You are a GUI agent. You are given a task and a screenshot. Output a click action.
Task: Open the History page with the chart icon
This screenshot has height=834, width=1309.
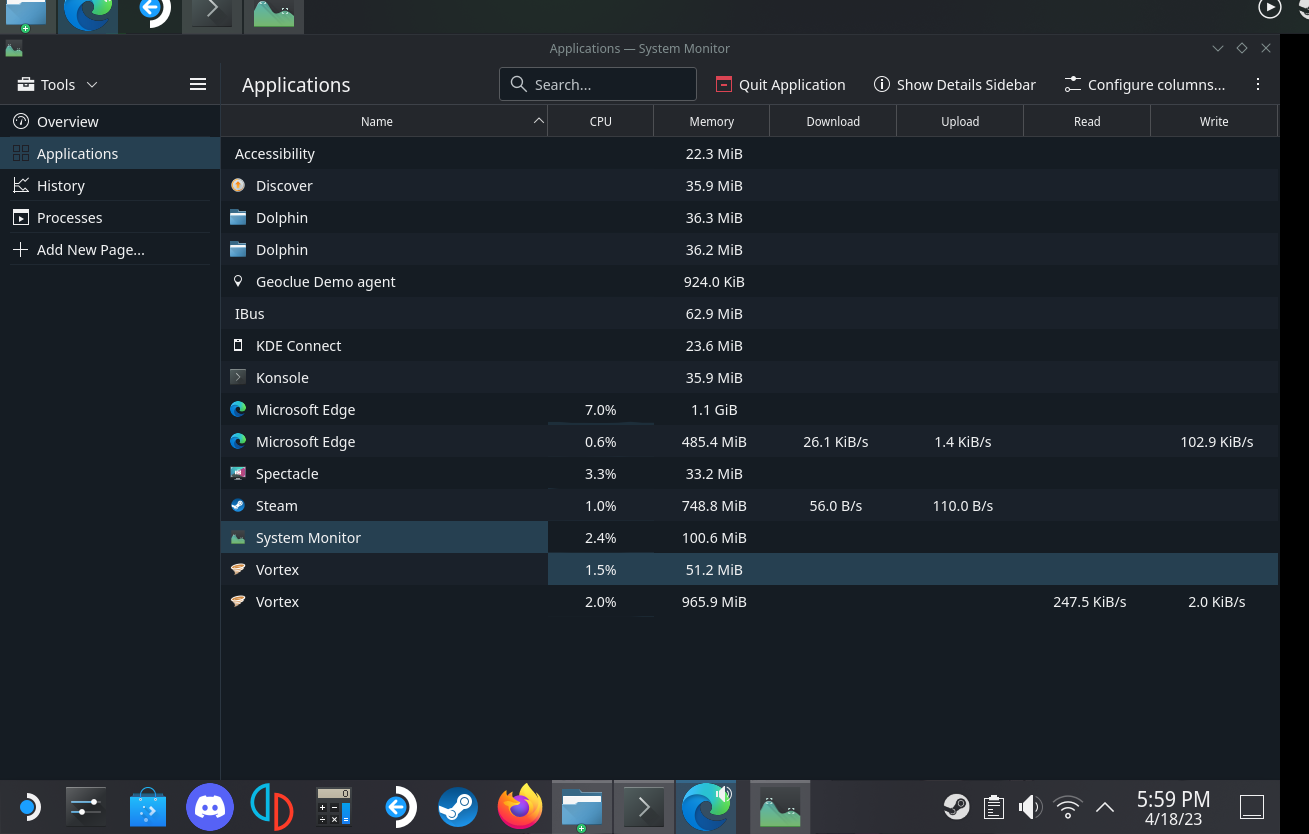click(x=61, y=185)
